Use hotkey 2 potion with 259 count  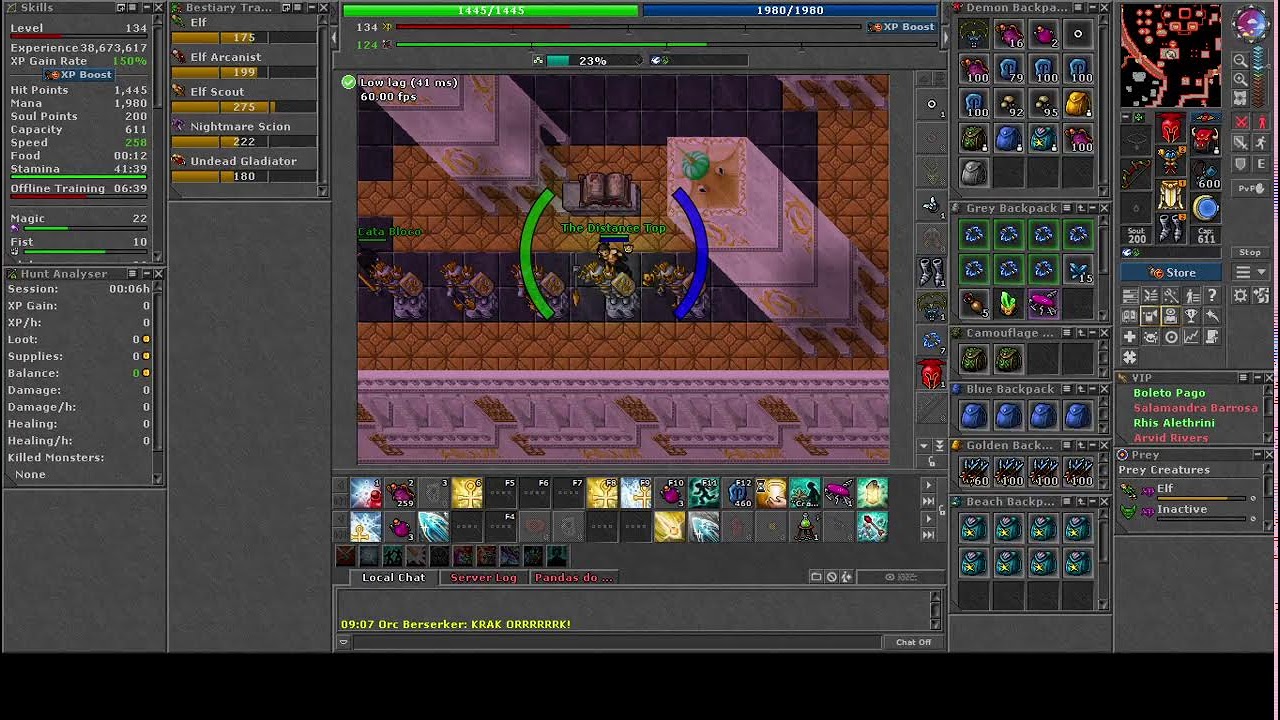(x=399, y=492)
